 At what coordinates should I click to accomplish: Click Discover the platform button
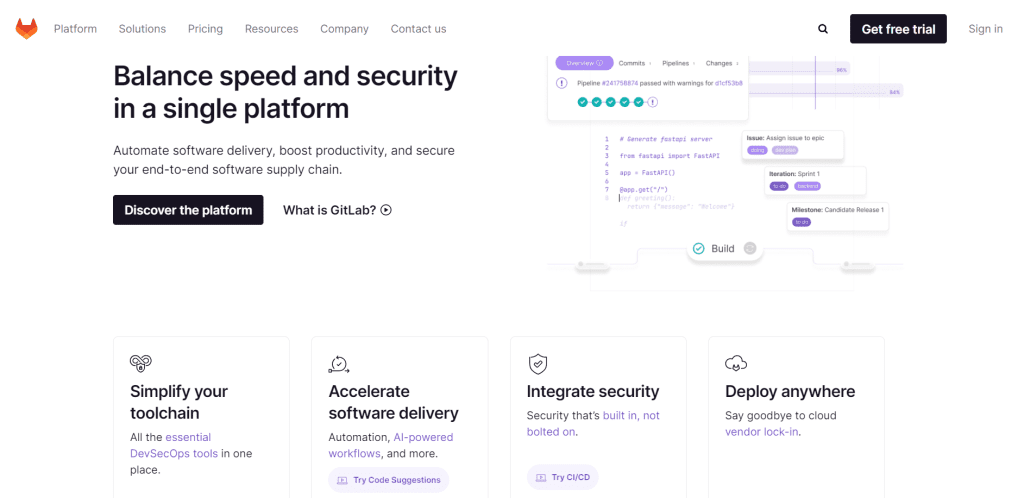[x=188, y=210]
